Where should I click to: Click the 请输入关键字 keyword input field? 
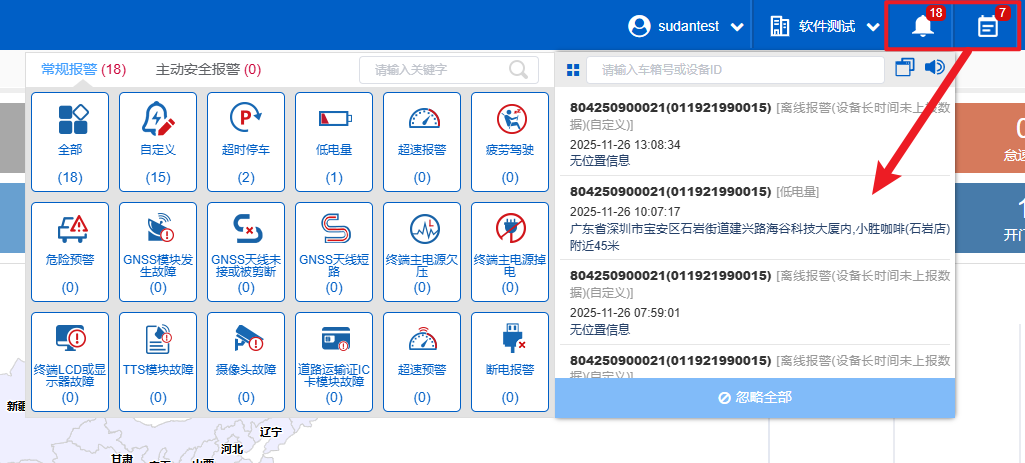(x=435, y=69)
